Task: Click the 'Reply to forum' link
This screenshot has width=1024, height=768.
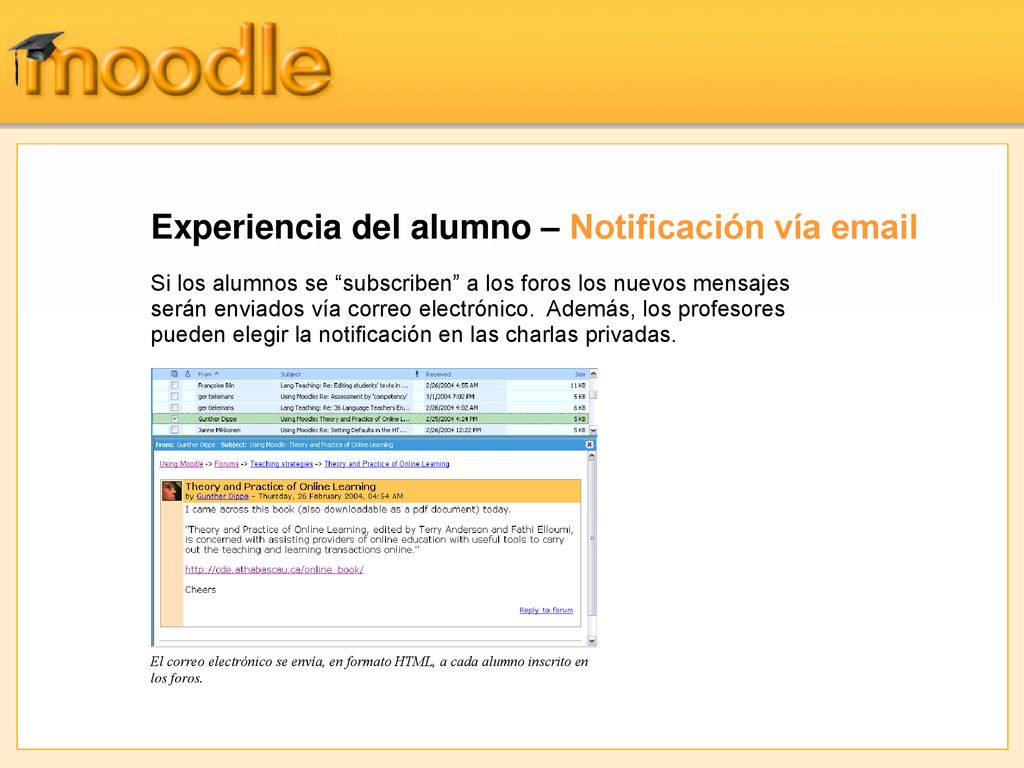Action: pos(546,610)
